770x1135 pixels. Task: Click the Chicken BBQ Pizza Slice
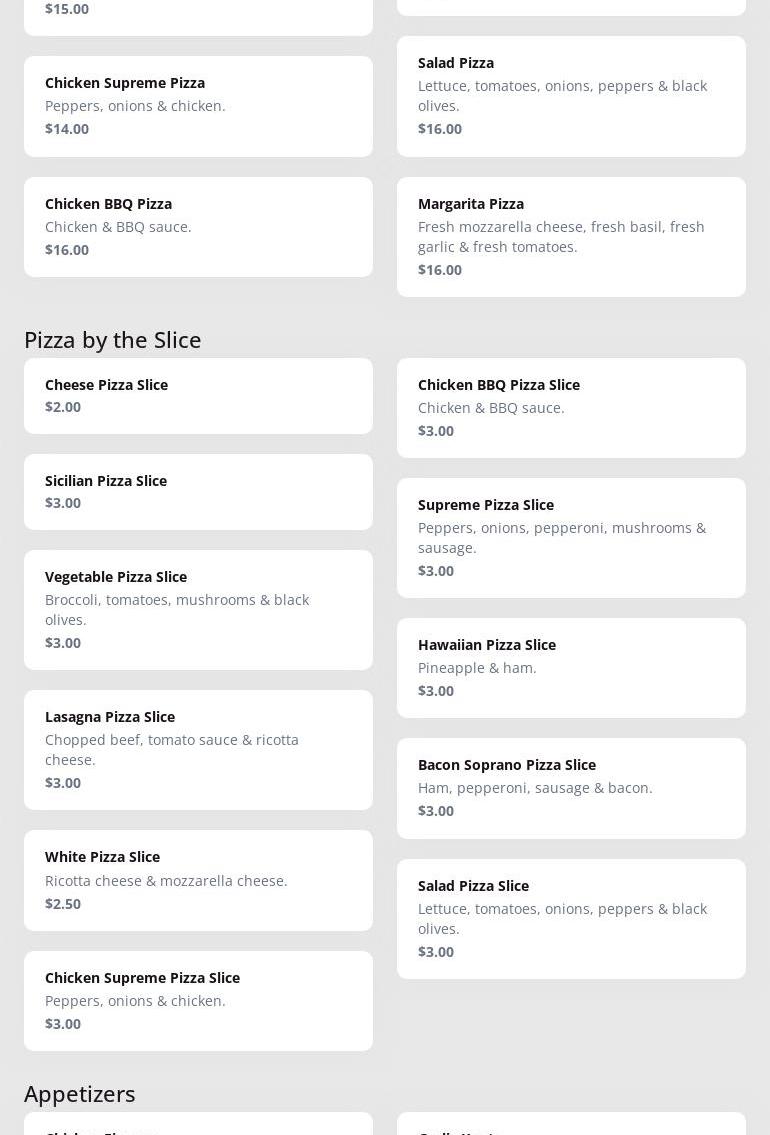pos(571,408)
